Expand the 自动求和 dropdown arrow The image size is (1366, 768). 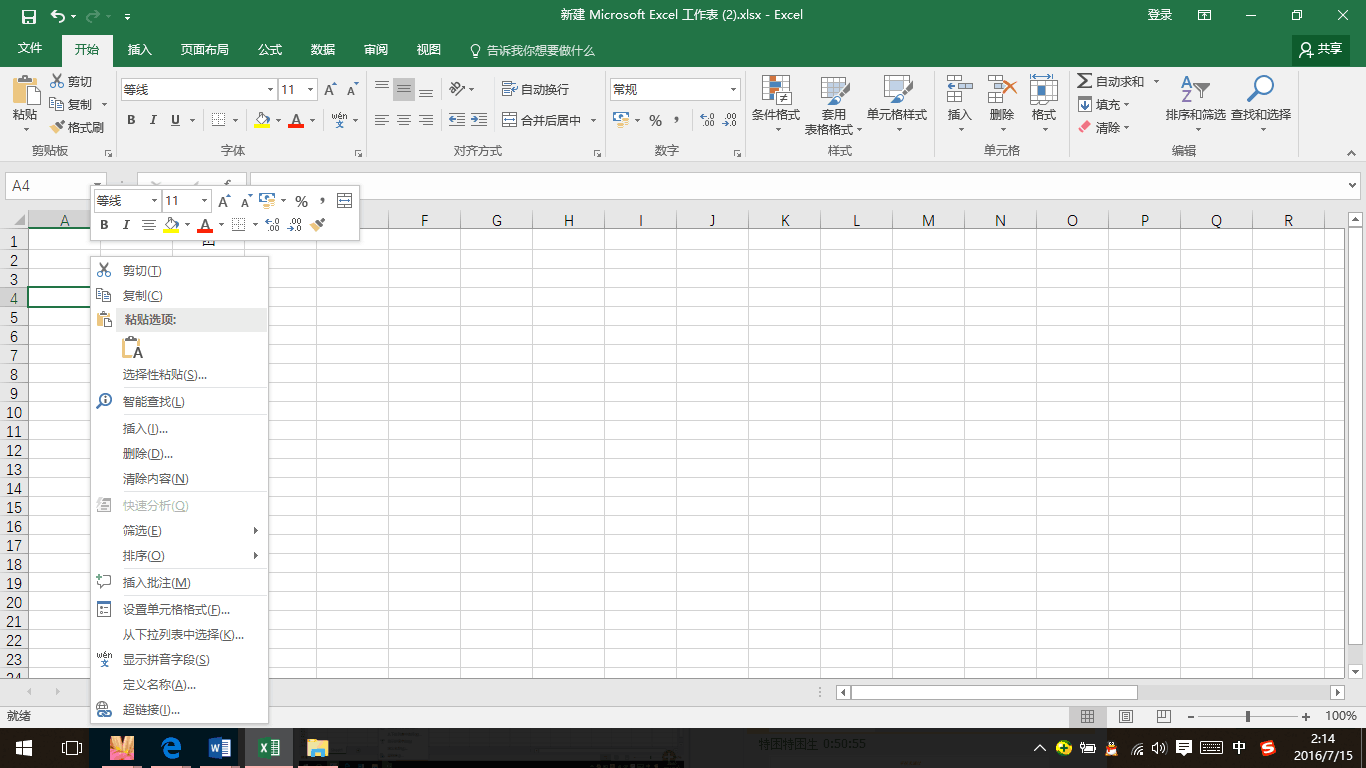[x=1157, y=81]
